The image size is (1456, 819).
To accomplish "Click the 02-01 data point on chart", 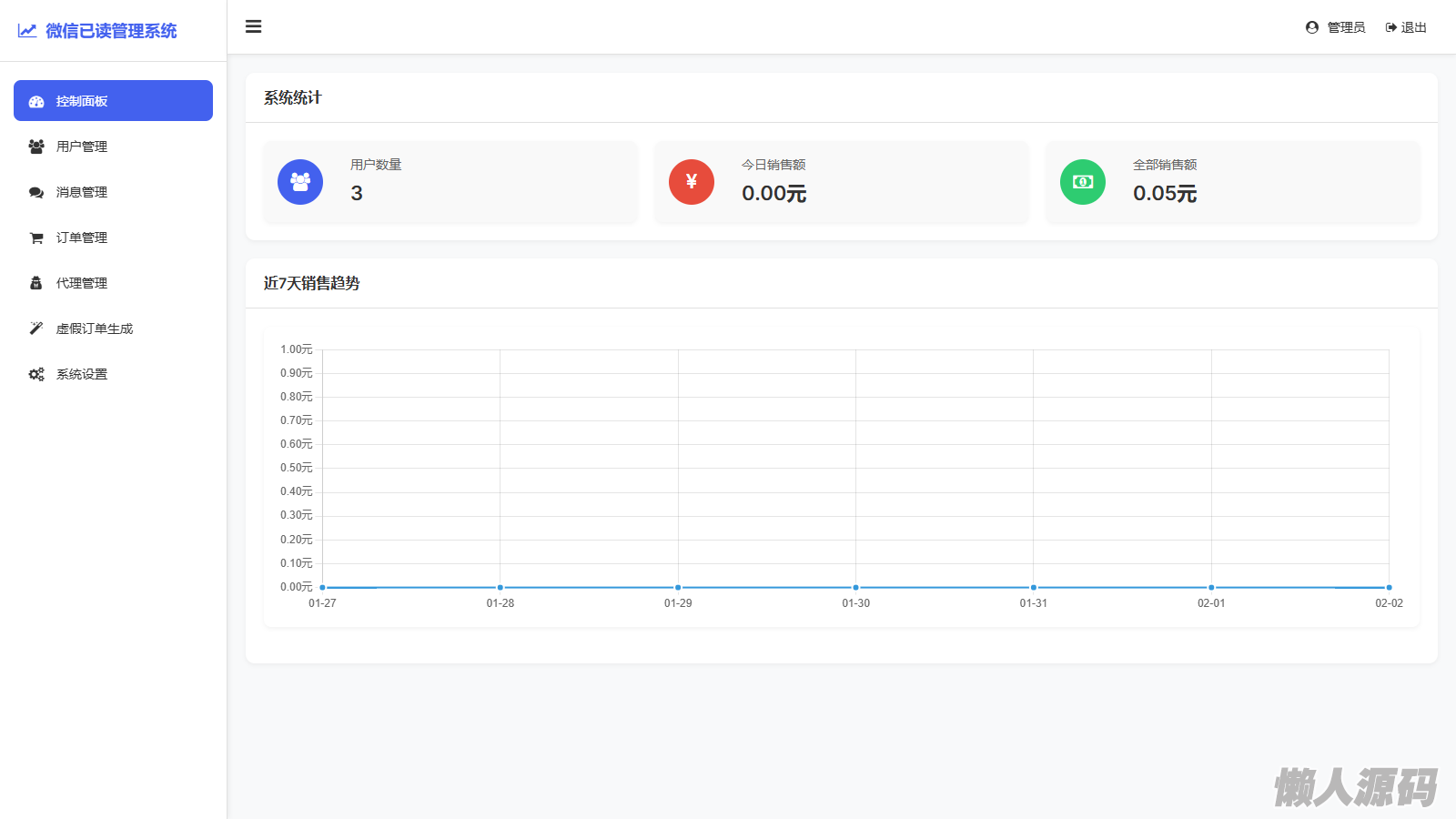I will [1211, 588].
